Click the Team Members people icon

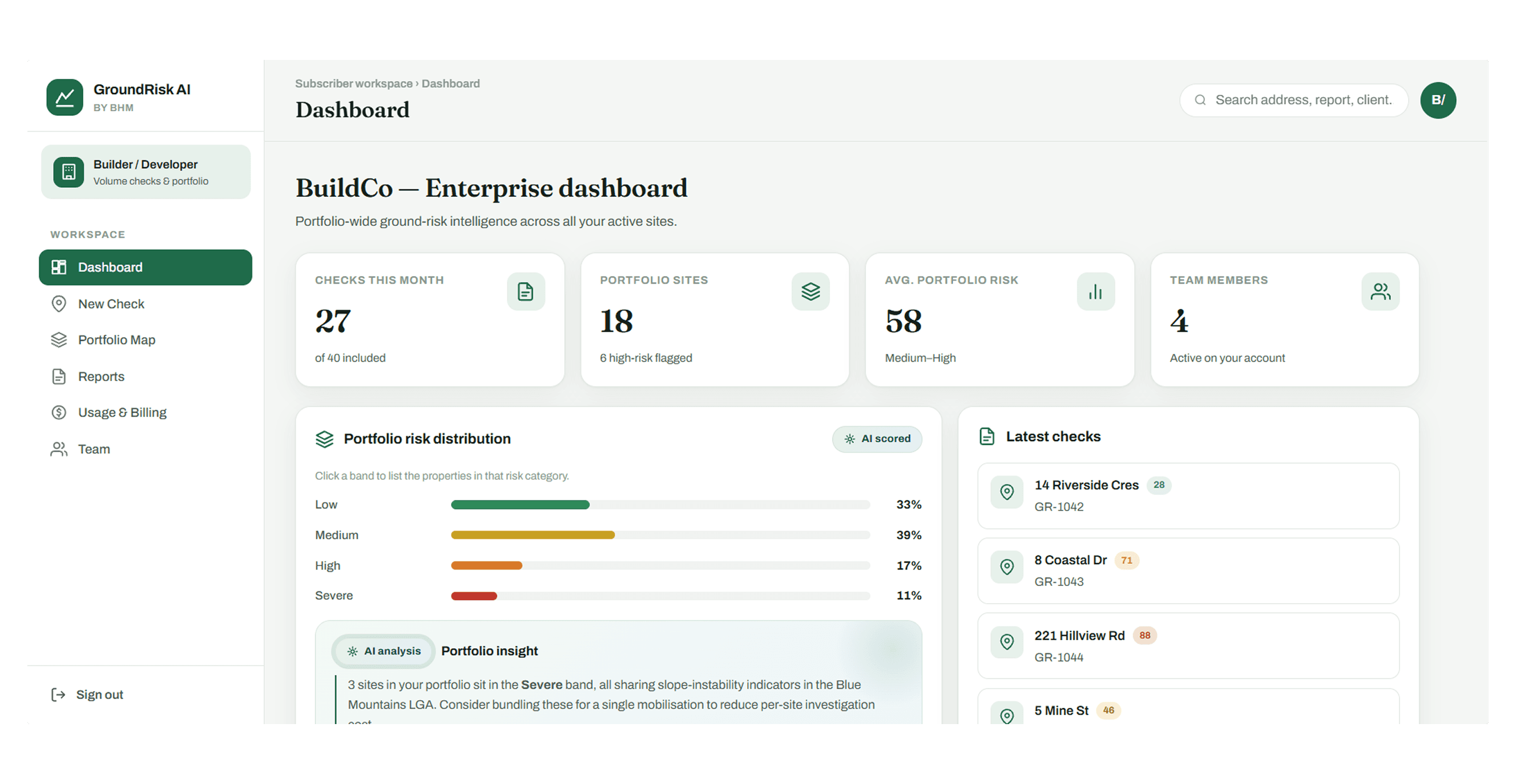pos(1380,291)
